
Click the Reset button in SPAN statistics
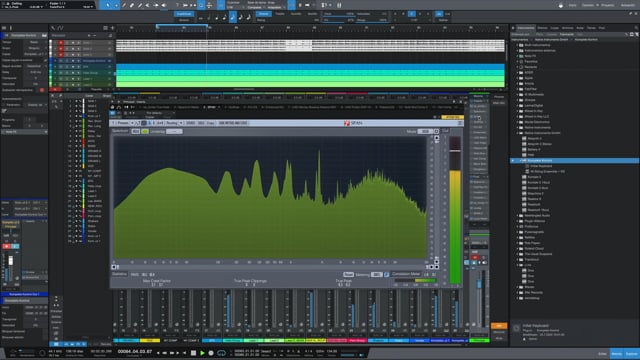tap(348, 275)
